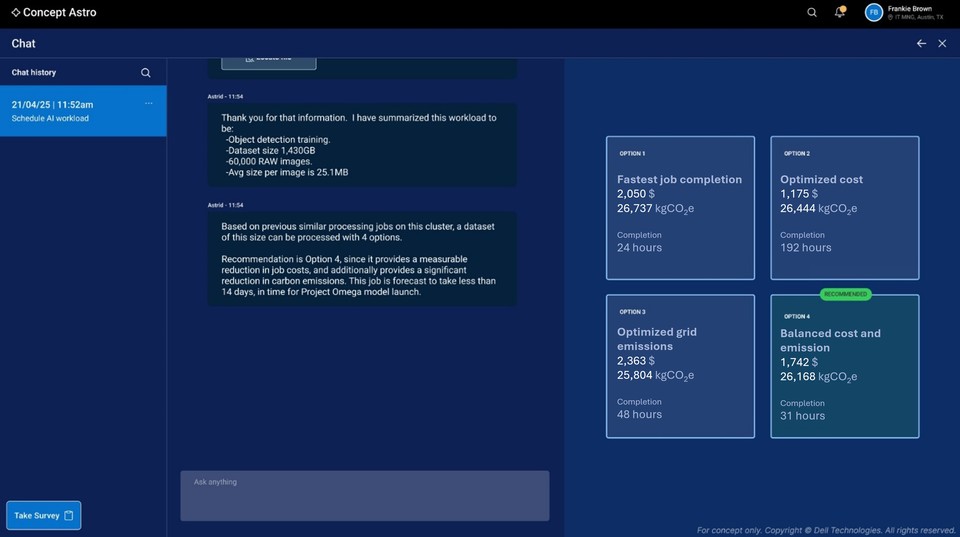
Task: Choose Option 1 Fastest job completion card
Action: 680,208
